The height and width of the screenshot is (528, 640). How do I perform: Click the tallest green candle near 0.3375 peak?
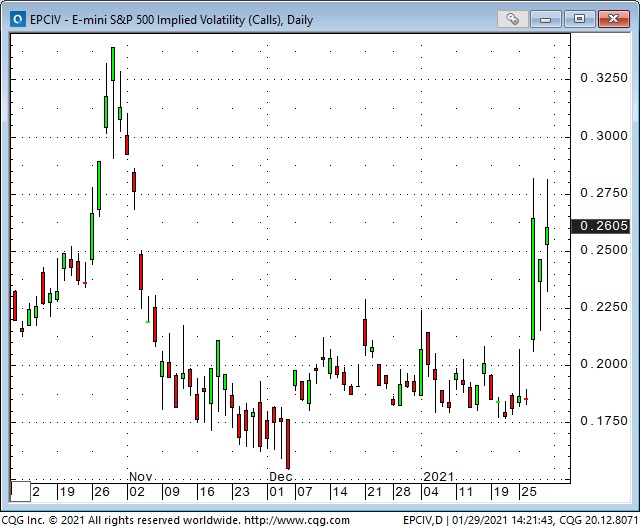pos(113,64)
